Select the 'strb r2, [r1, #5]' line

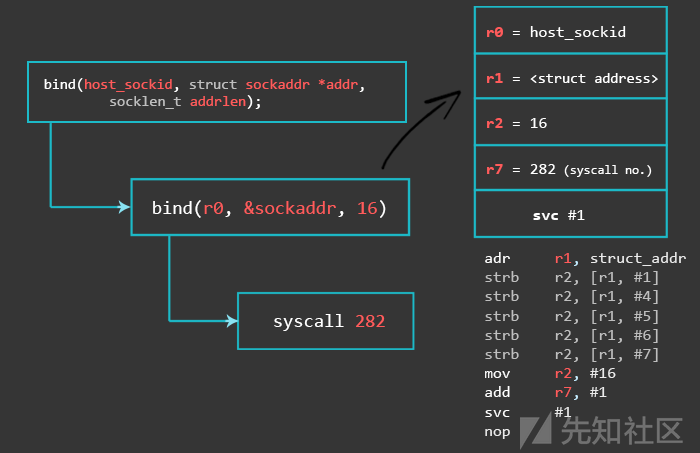click(572, 316)
